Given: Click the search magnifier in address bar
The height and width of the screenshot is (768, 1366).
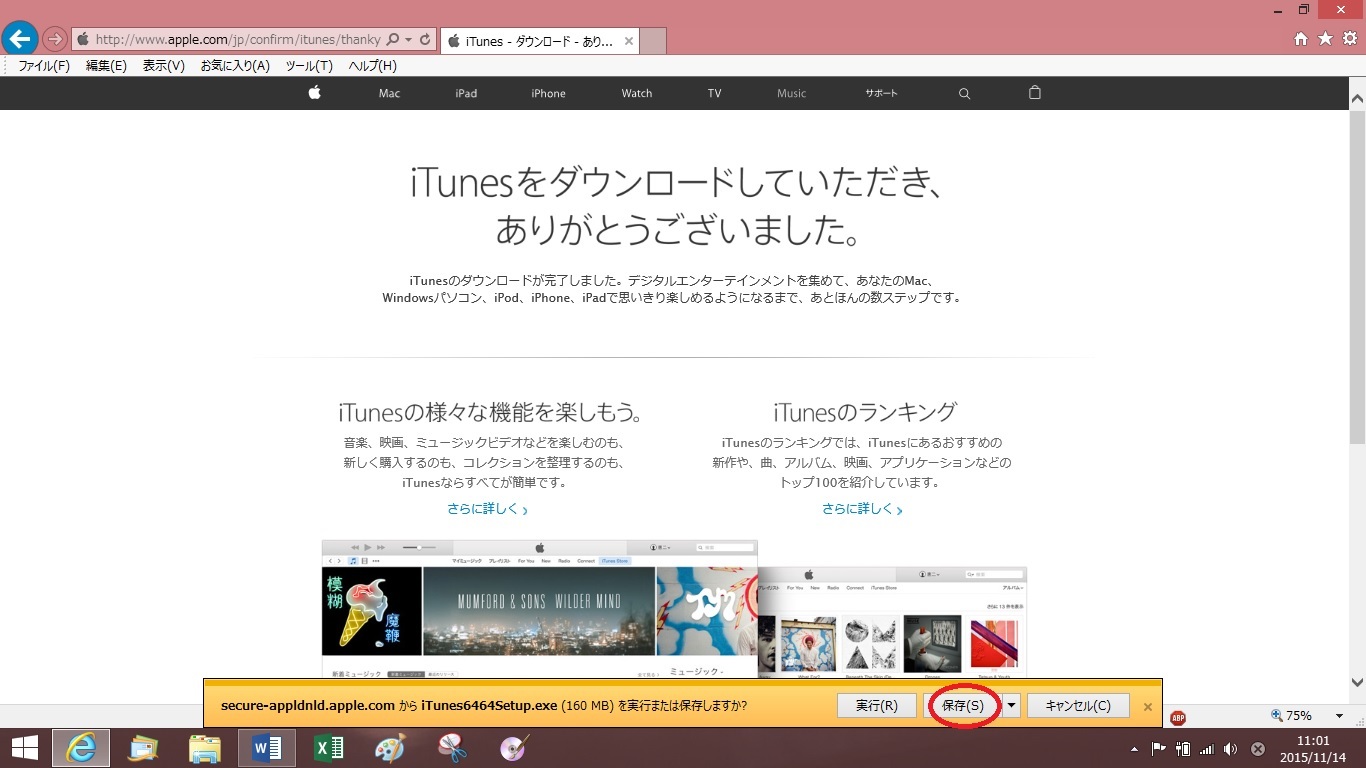Looking at the screenshot, I should tap(392, 40).
